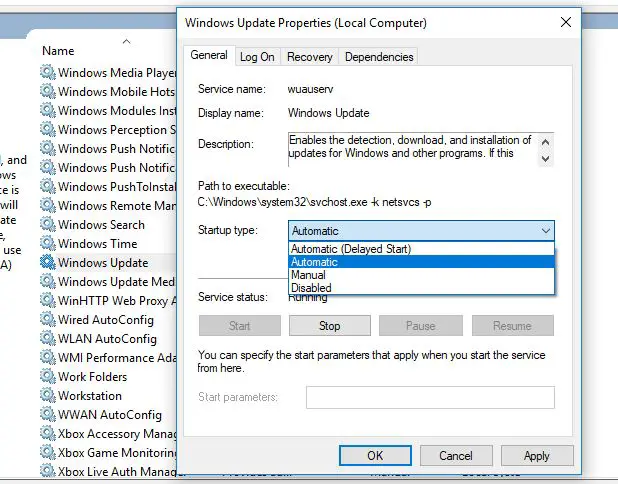Click the gear icon beside Windows Modules Installer

[48, 110]
